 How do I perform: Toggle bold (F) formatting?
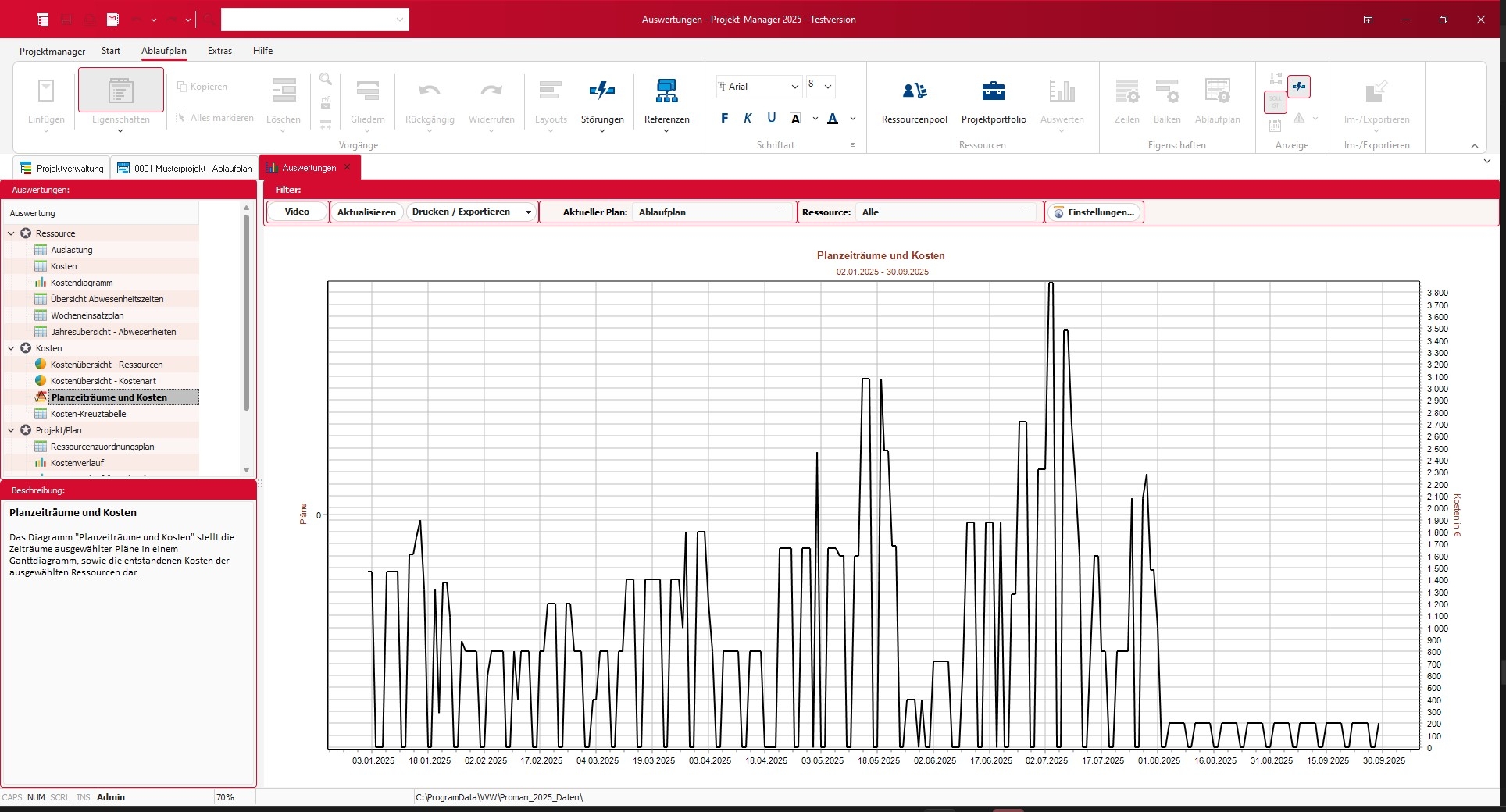point(724,119)
